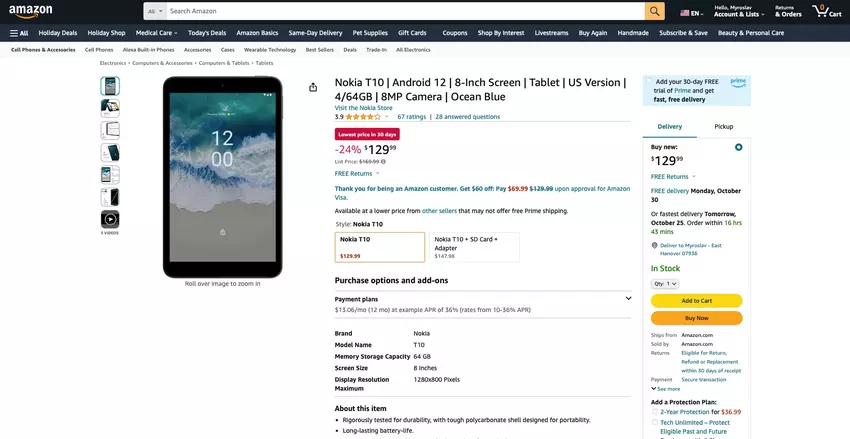This screenshot has height=439, width=850.
Task: Type in the Search Amazon field
Action: coord(400,11)
